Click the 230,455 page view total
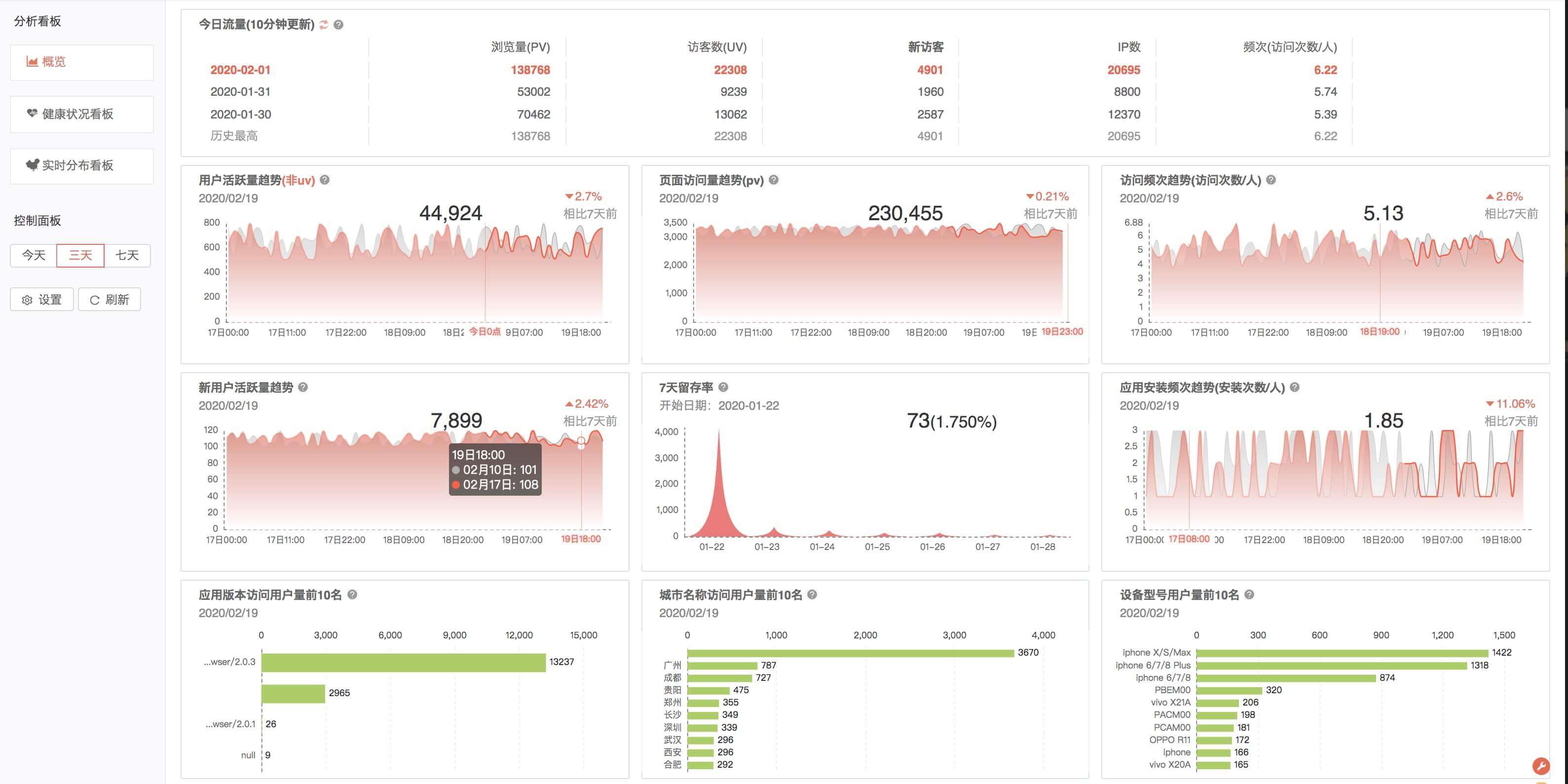 click(x=905, y=213)
